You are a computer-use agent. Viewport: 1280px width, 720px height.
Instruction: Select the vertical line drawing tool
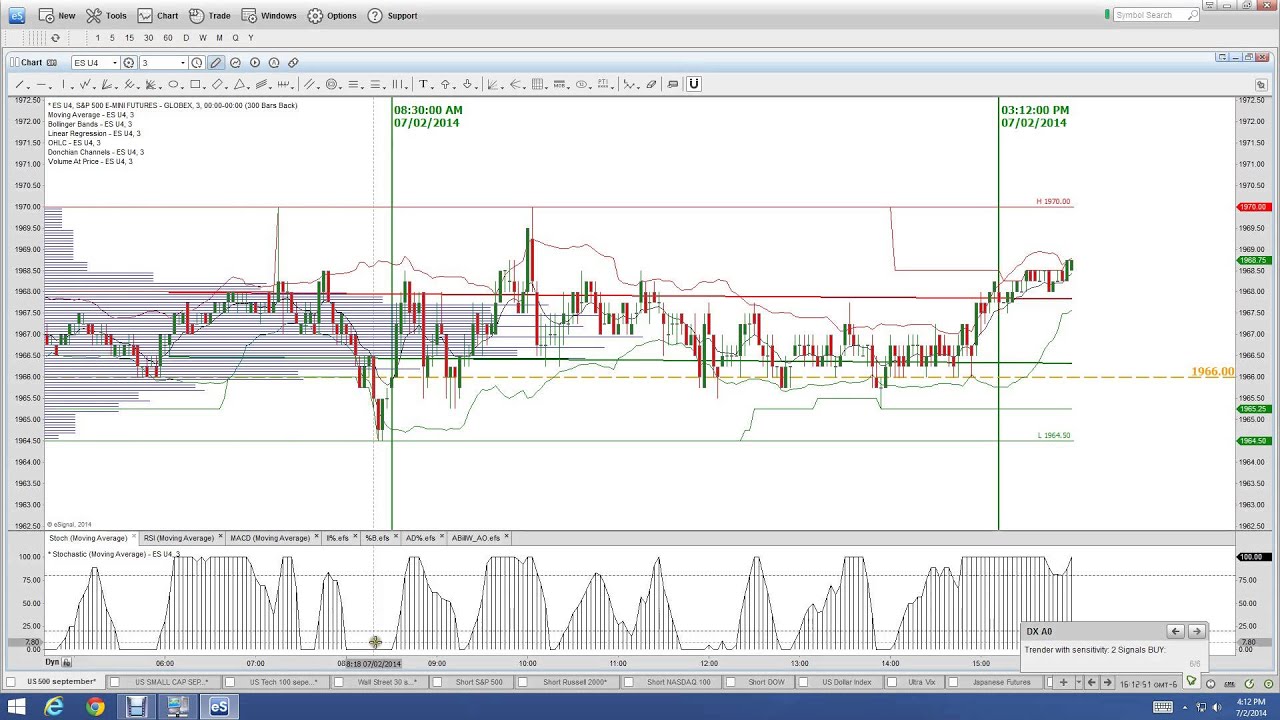coord(63,85)
